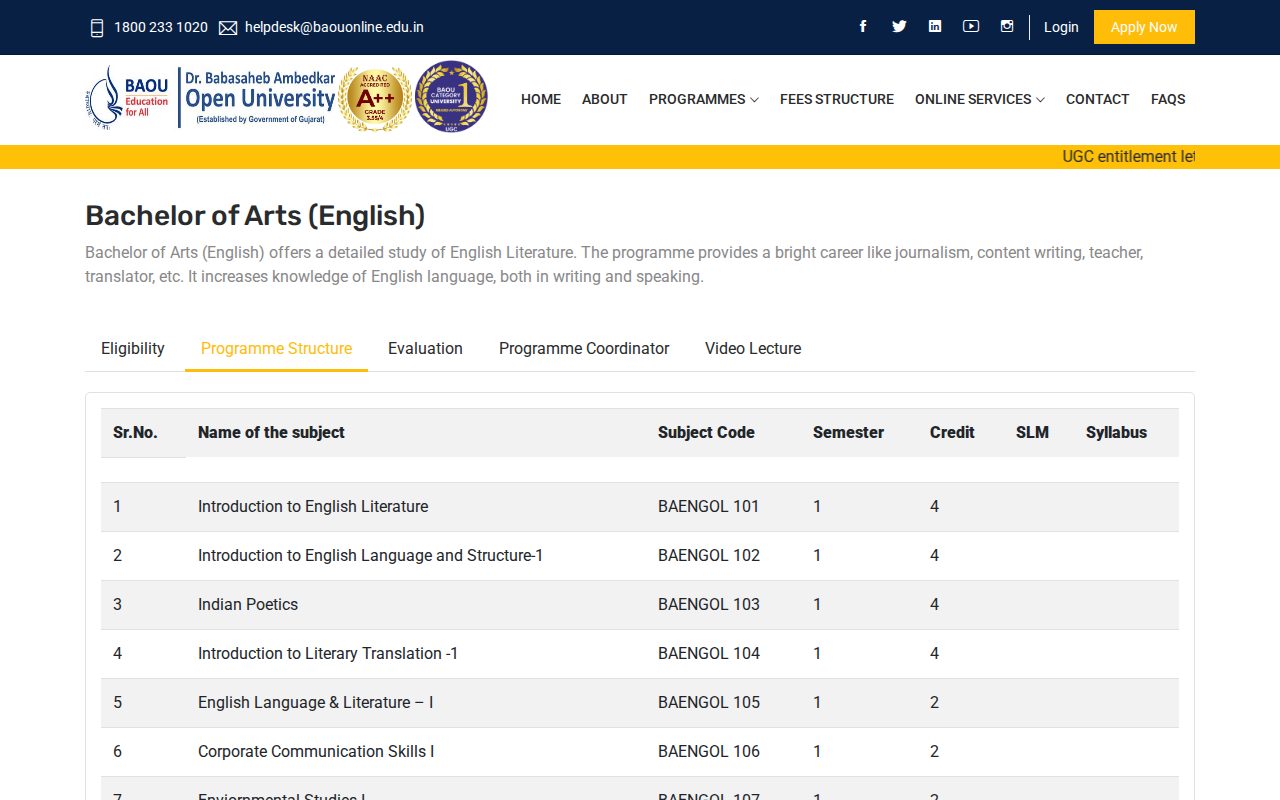Select Introduction to English Language and Structure-1
The height and width of the screenshot is (800, 1280).
tap(370, 555)
